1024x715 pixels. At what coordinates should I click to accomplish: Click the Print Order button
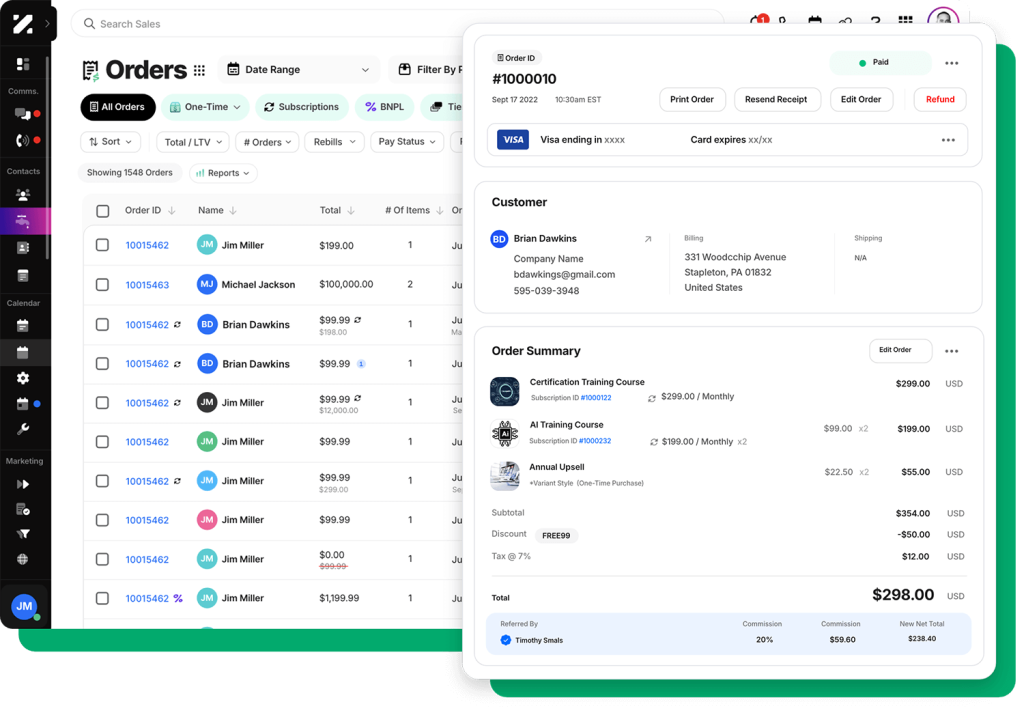[x=692, y=99]
